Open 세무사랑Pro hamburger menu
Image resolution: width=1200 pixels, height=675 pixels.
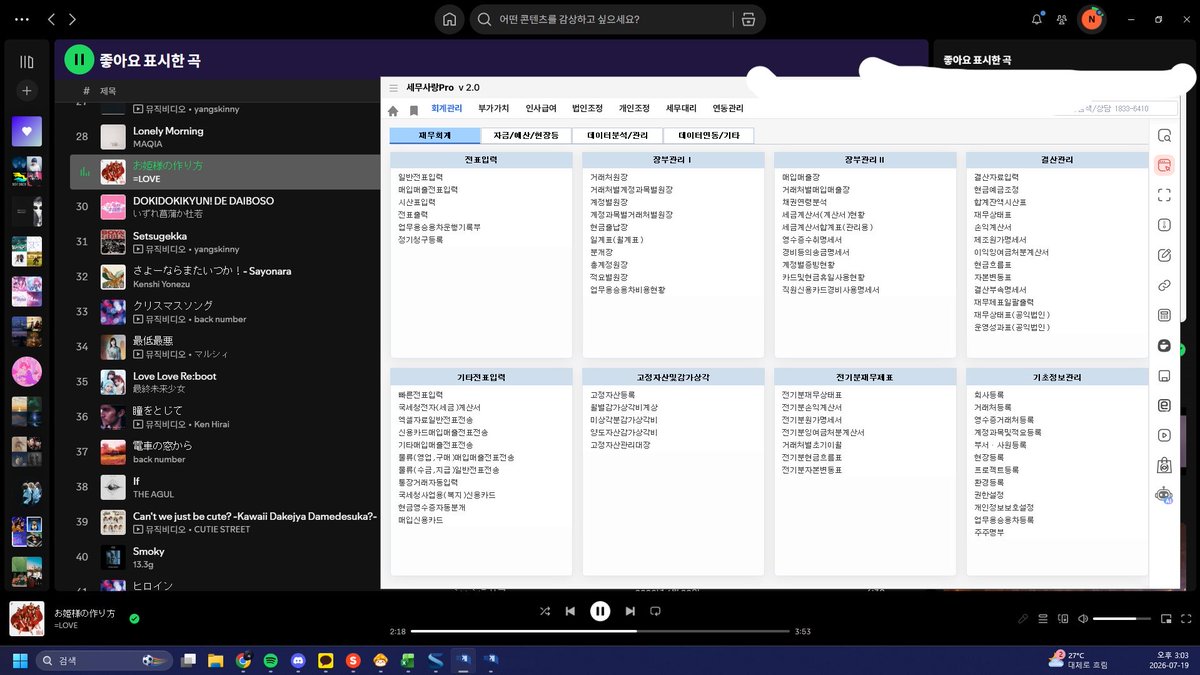pos(393,88)
